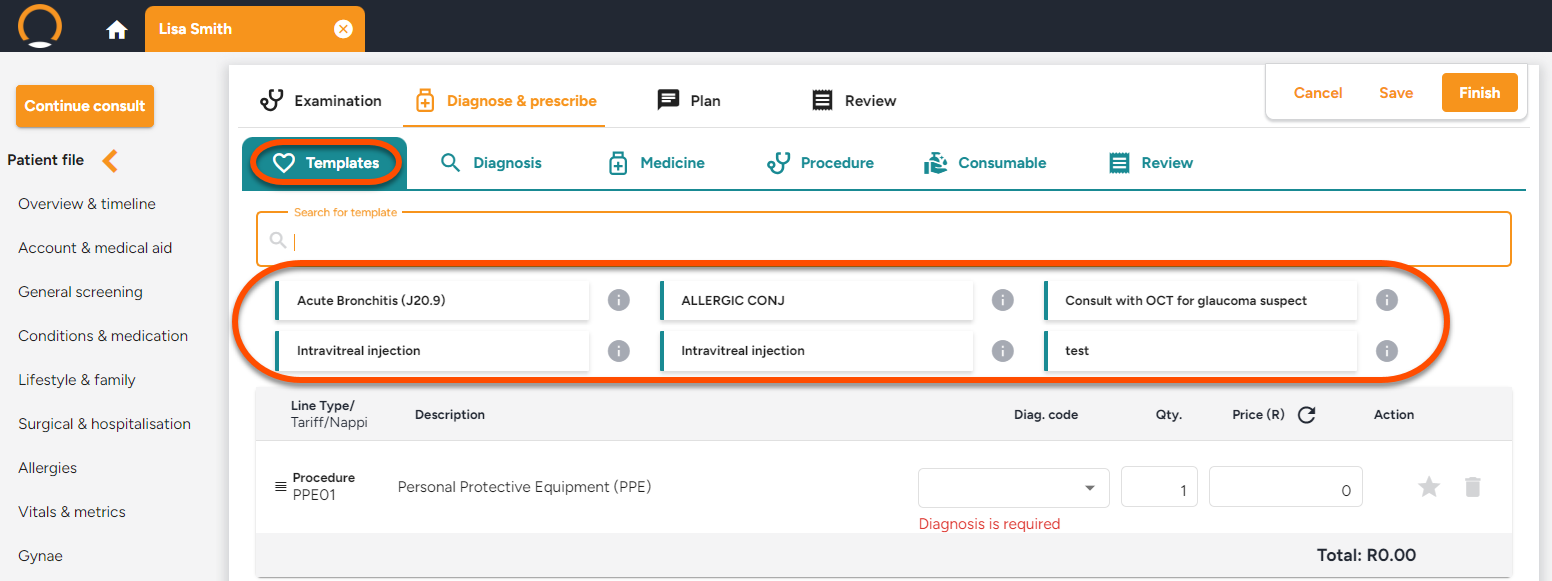Viewport: 1552px width, 581px height.
Task: Click the home icon in top bar
Action: [117, 30]
